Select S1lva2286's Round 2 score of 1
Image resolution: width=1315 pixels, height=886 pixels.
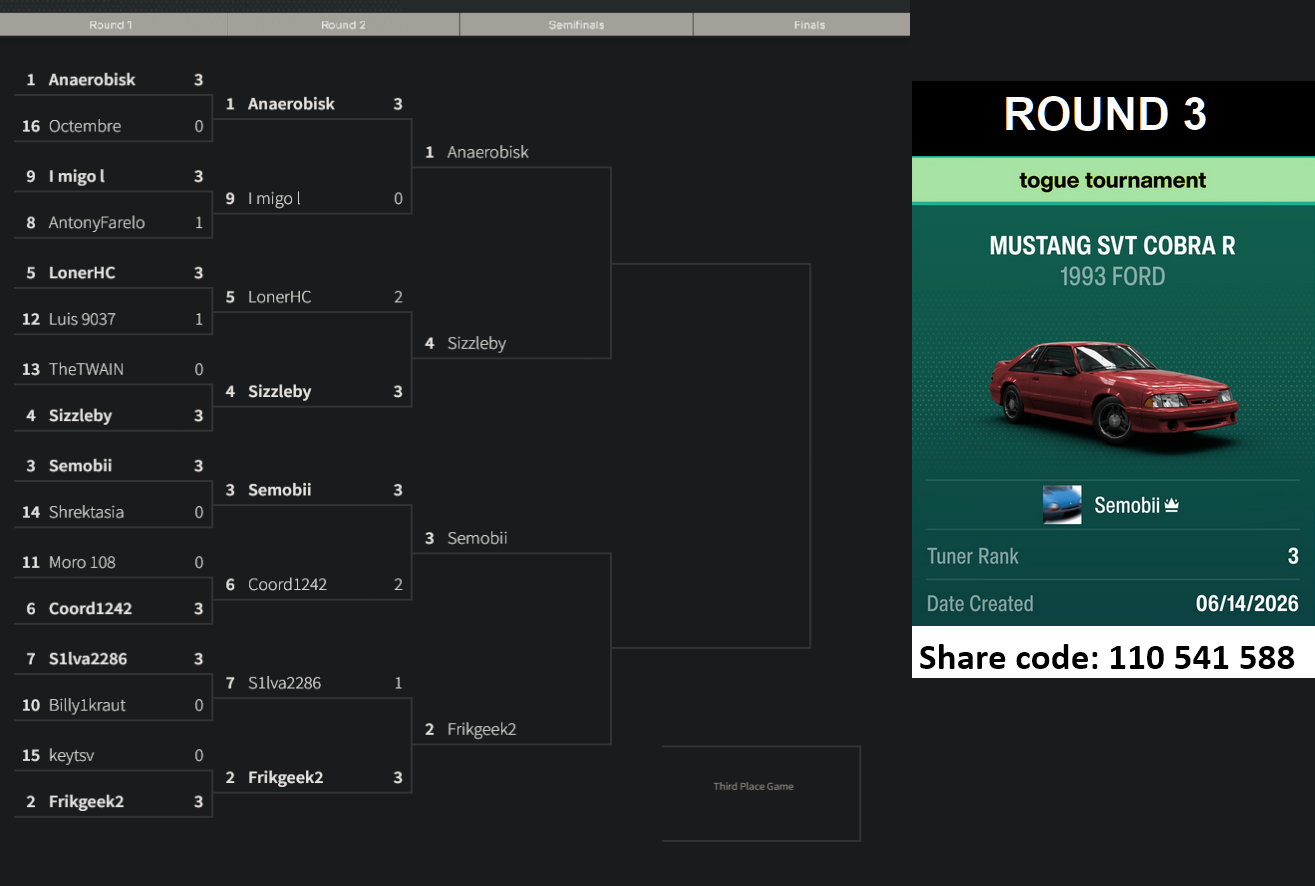click(398, 683)
